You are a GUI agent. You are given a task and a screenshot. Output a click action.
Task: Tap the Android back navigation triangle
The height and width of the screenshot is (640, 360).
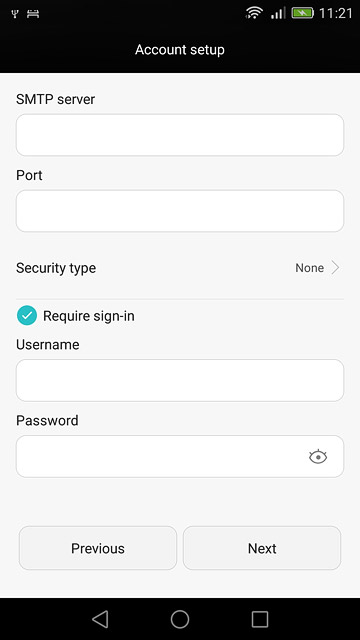100,619
